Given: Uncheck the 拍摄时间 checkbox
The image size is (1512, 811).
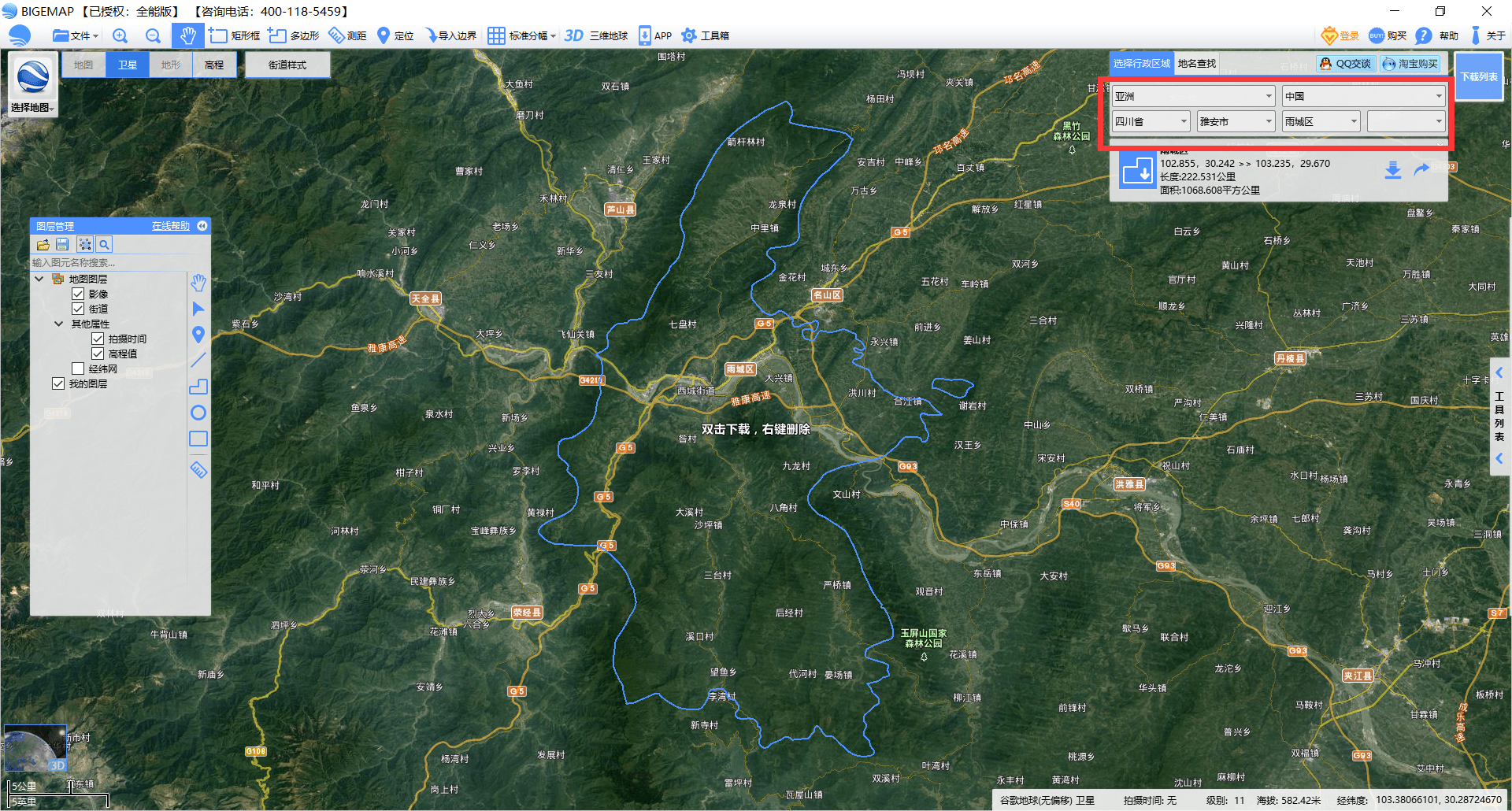Looking at the screenshot, I should tap(98, 339).
